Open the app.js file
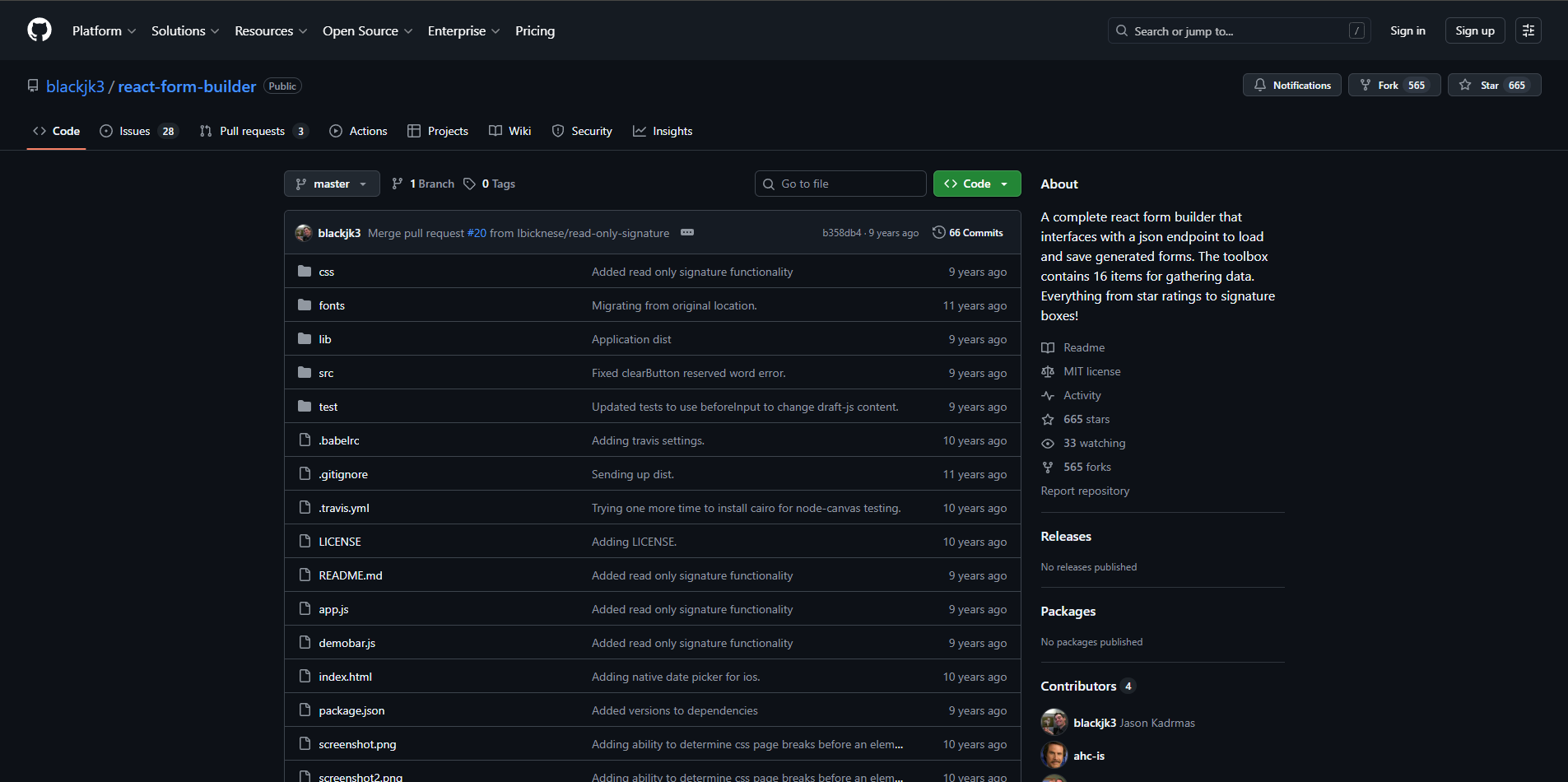 pyautogui.click(x=333, y=609)
